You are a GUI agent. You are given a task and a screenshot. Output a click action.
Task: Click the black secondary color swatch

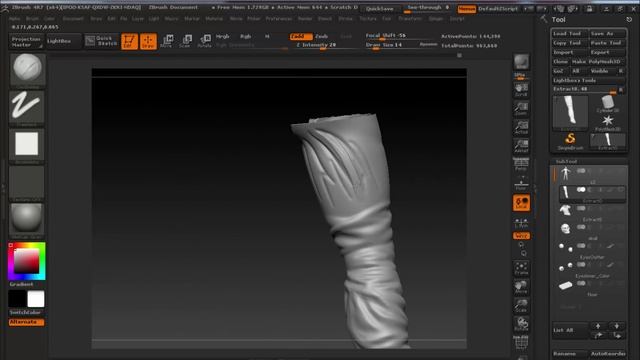[x=18, y=299]
